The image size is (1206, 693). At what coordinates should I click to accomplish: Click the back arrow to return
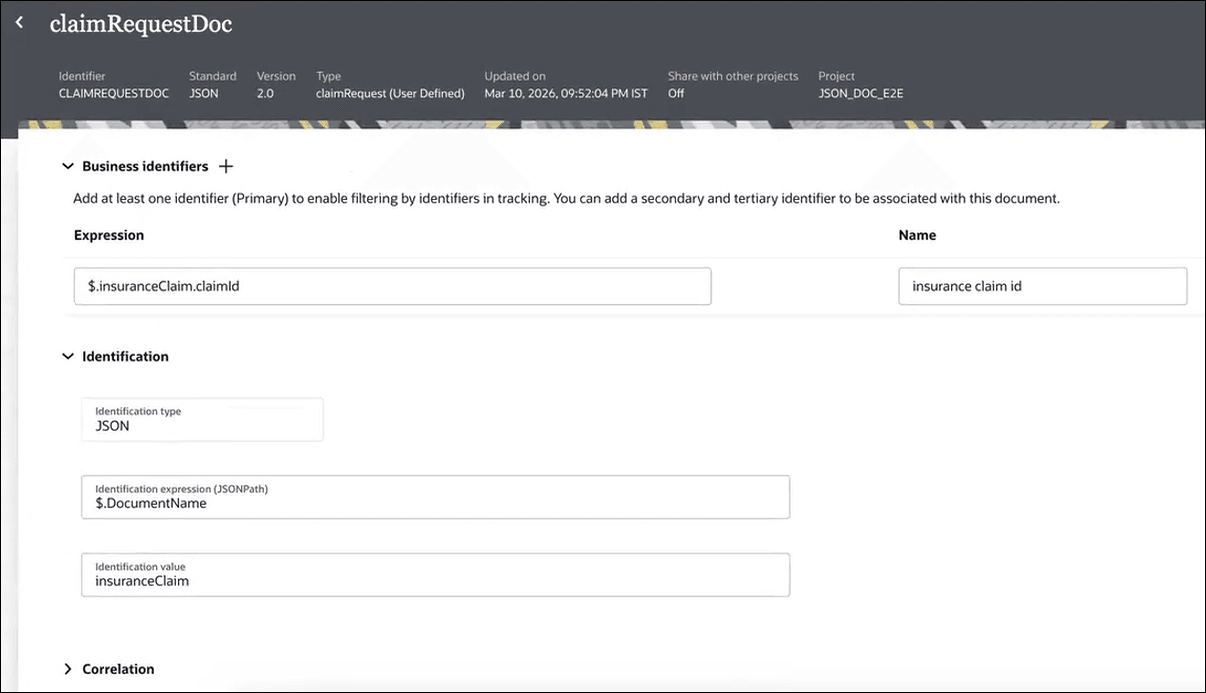(18, 21)
